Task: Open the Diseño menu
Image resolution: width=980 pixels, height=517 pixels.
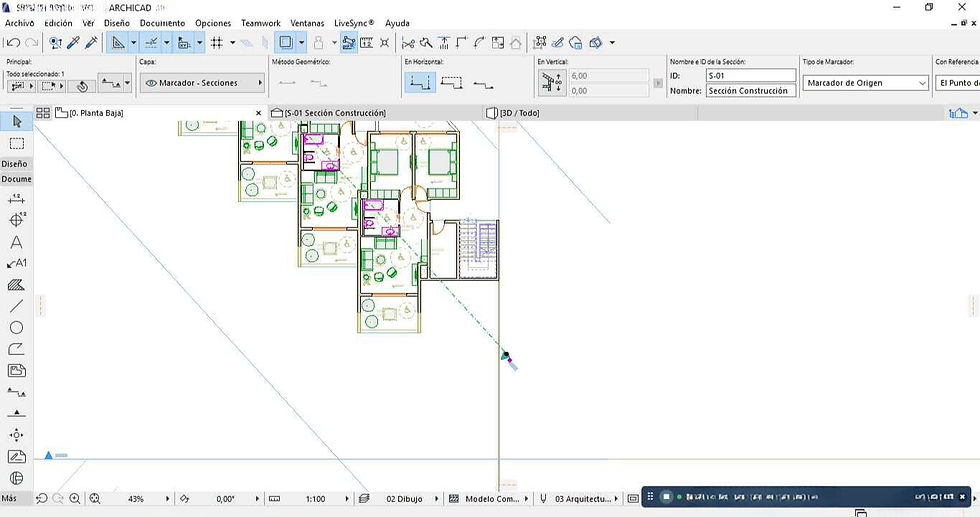Action: 117,23
